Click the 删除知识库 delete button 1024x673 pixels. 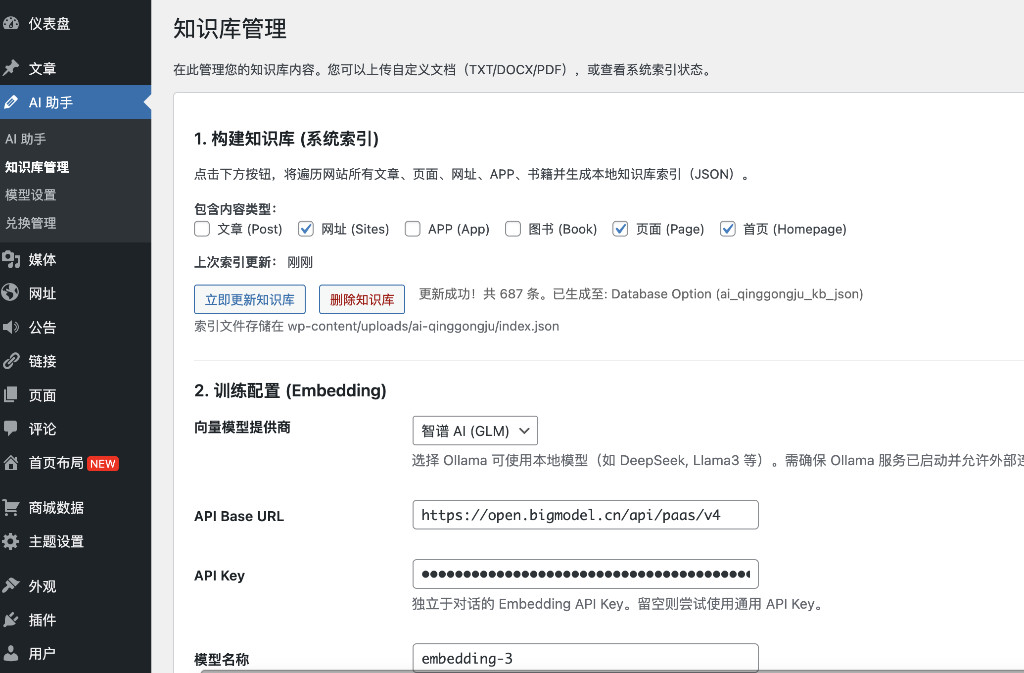361,299
